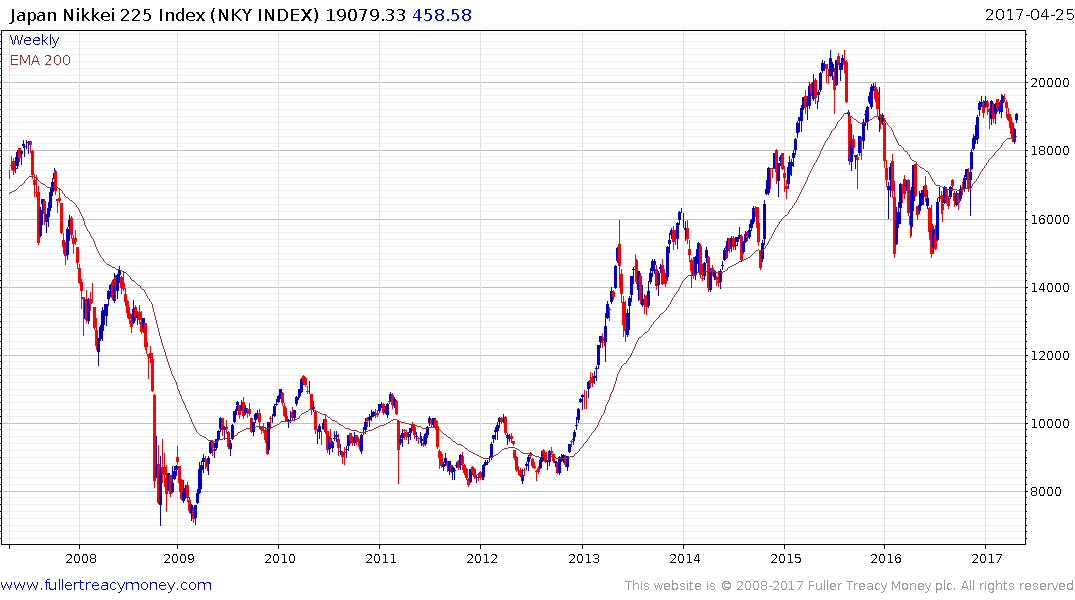Image resolution: width=1075 pixels, height=600 pixels.
Task: Select the chart title 'Japan Nikkei 225 Index (NKY INDEX)'
Action: 165,15
